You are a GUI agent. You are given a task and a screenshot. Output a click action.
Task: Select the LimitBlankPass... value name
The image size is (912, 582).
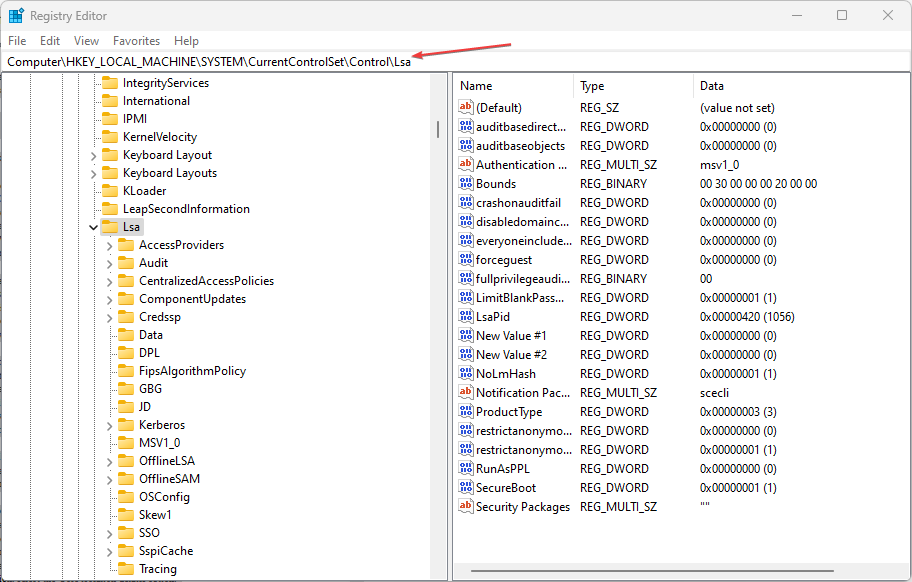click(x=519, y=298)
